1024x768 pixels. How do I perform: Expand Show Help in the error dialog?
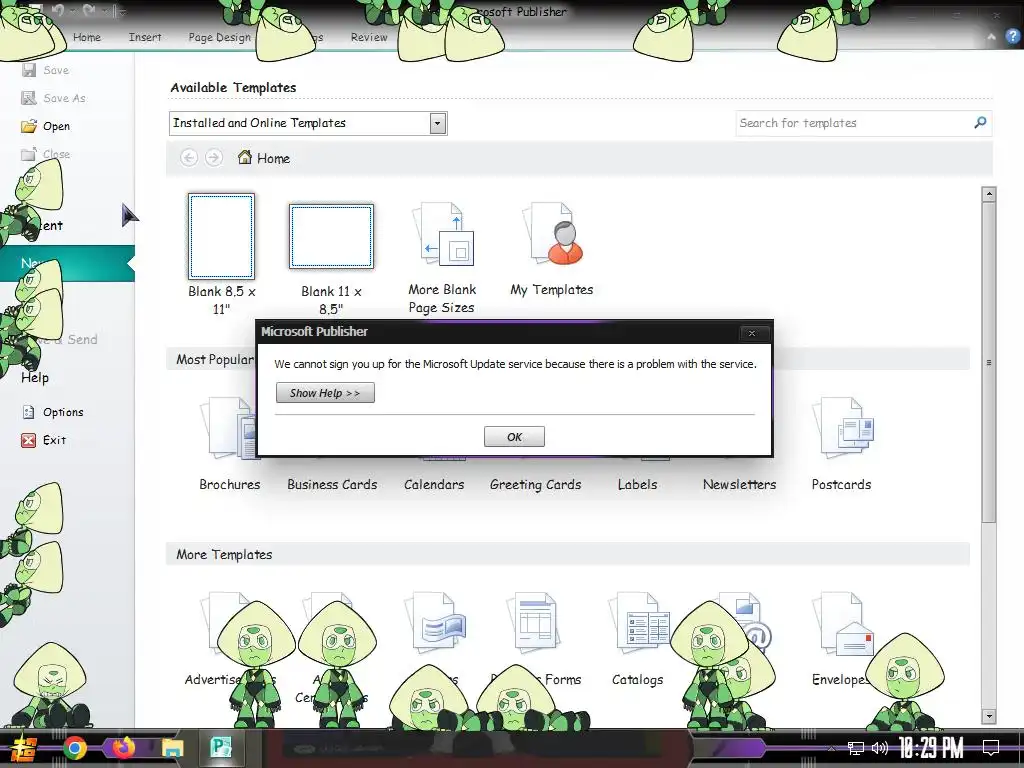[x=325, y=393]
